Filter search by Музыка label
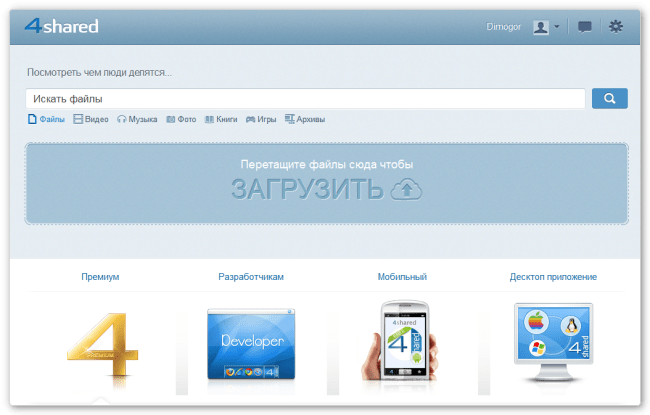Screen dimensions: 650x415 click(x=143, y=119)
